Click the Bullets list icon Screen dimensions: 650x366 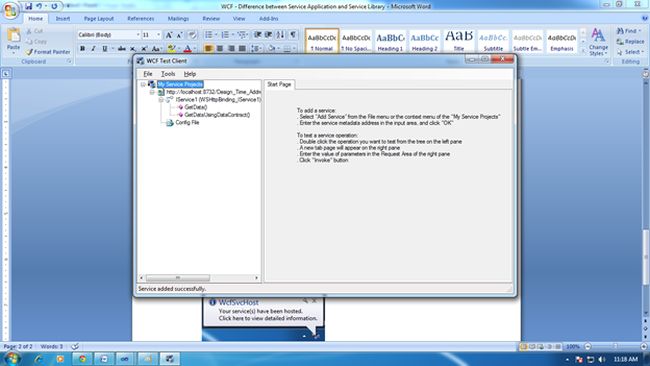pyautogui.click(x=209, y=35)
